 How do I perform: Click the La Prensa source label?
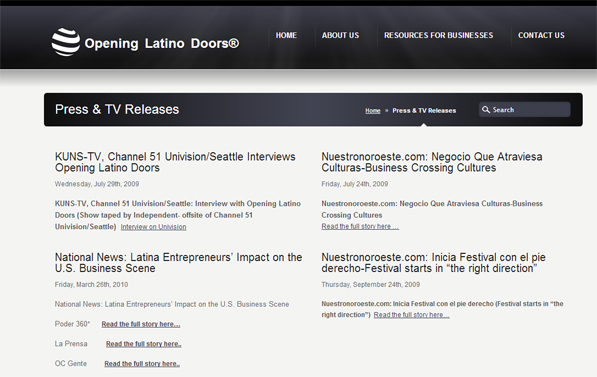[x=71, y=344]
